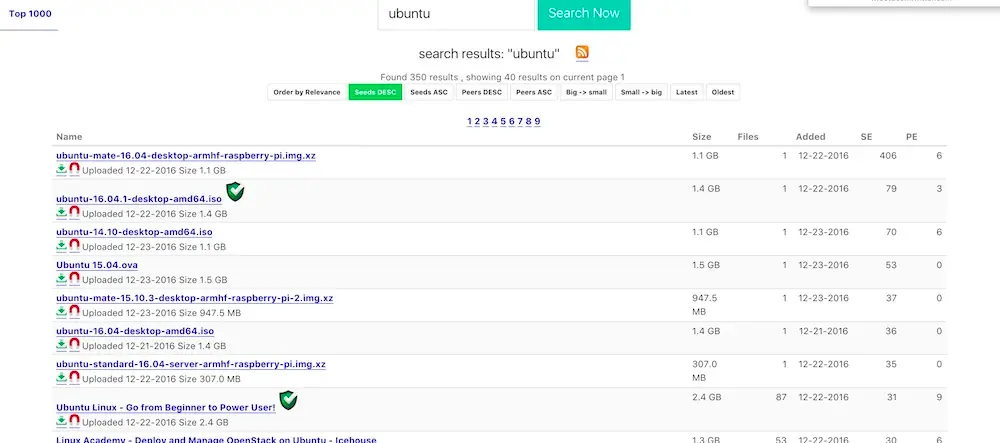The height and width of the screenshot is (443, 1000).
Task: Open ubuntu-mate-16.04-desktop-armhf-raspberry-pi.img.xz link
Action: 186,156
